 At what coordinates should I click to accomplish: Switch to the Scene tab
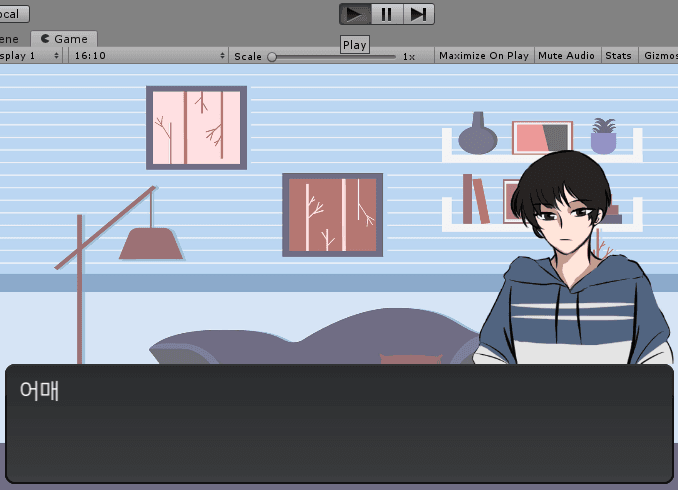pos(10,39)
